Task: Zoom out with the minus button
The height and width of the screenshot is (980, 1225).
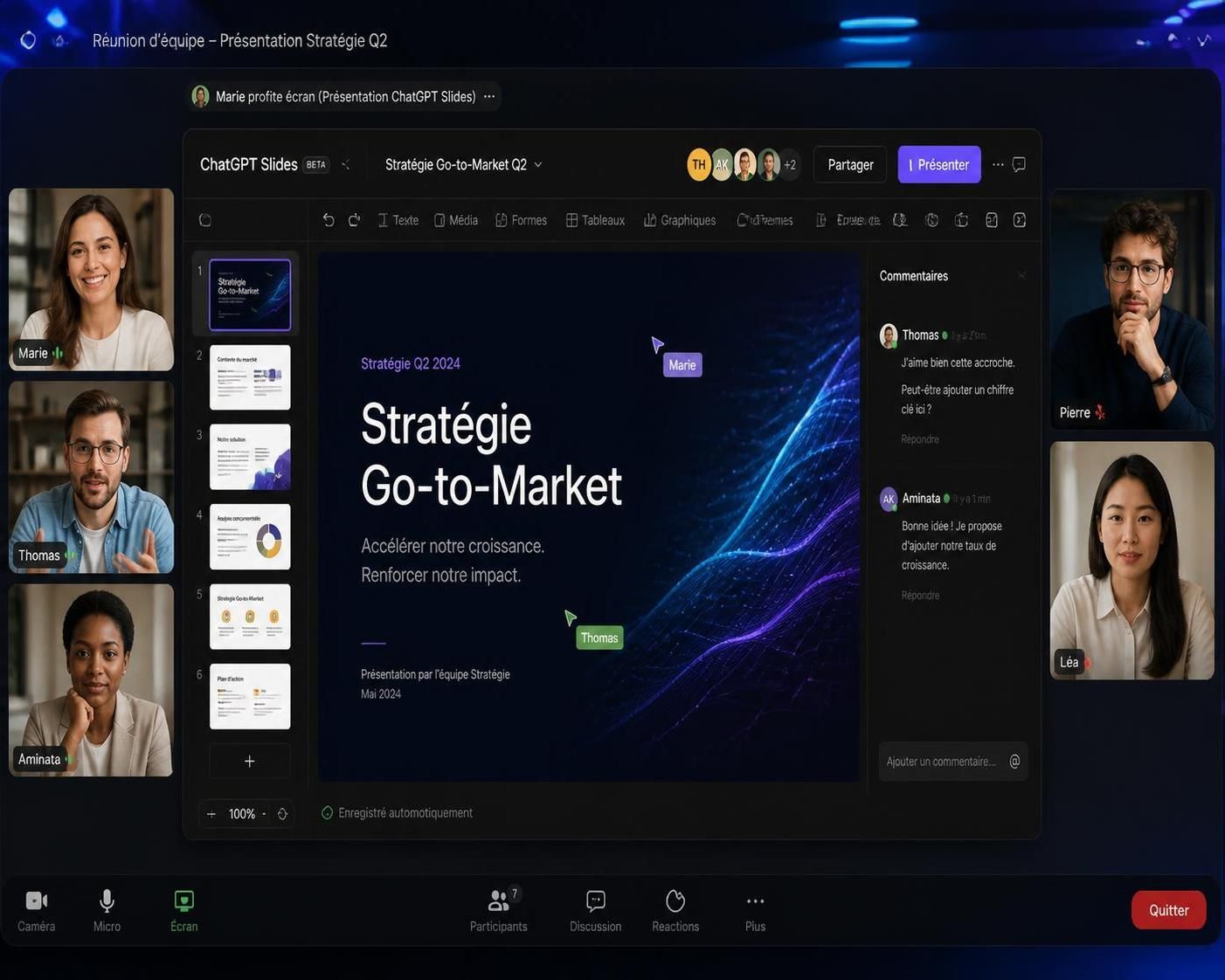Action: point(211,814)
